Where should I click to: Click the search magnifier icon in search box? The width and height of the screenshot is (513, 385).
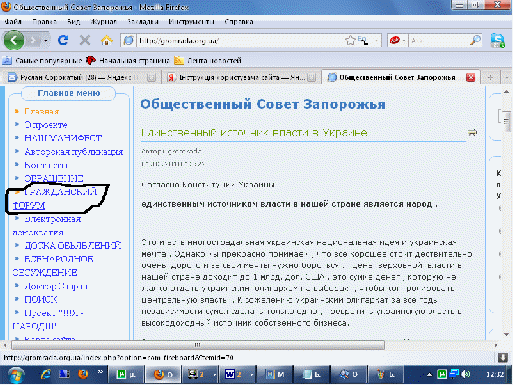[475, 40]
